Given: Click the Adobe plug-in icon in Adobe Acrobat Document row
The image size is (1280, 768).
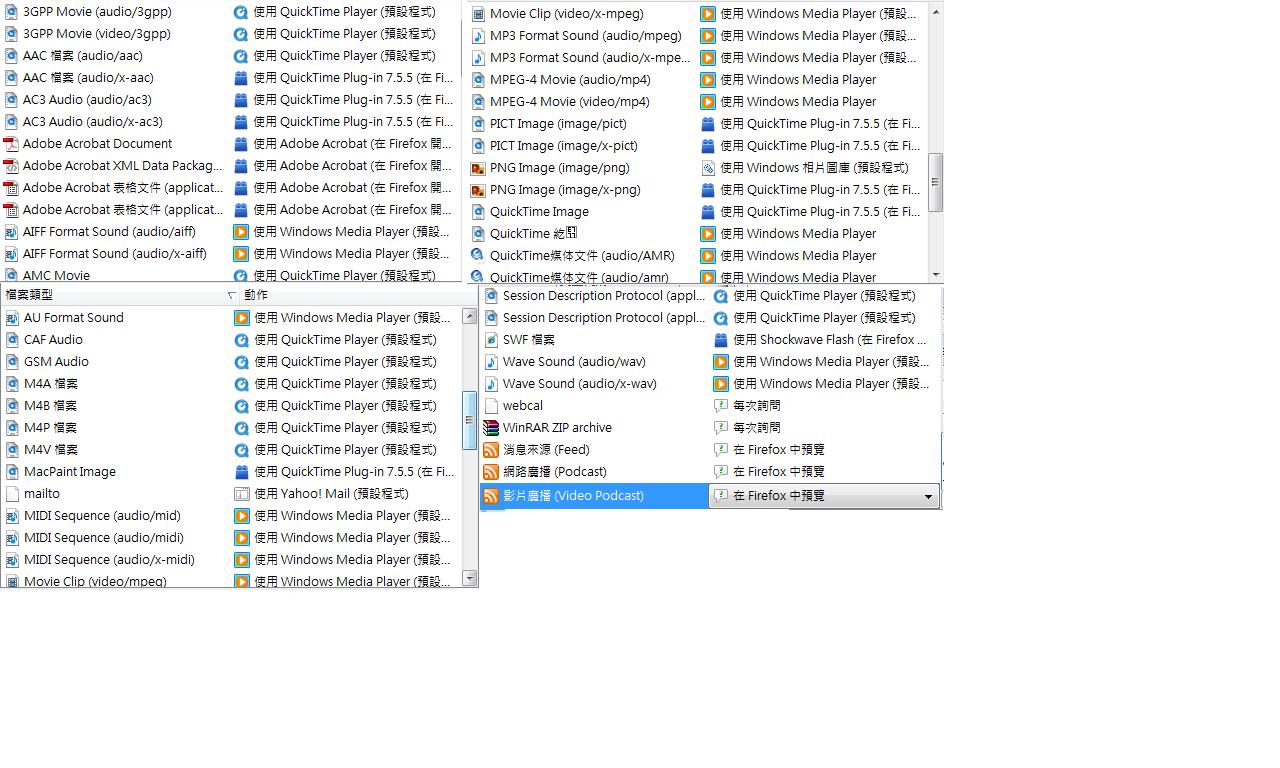Looking at the screenshot, I should coord(240,144).
